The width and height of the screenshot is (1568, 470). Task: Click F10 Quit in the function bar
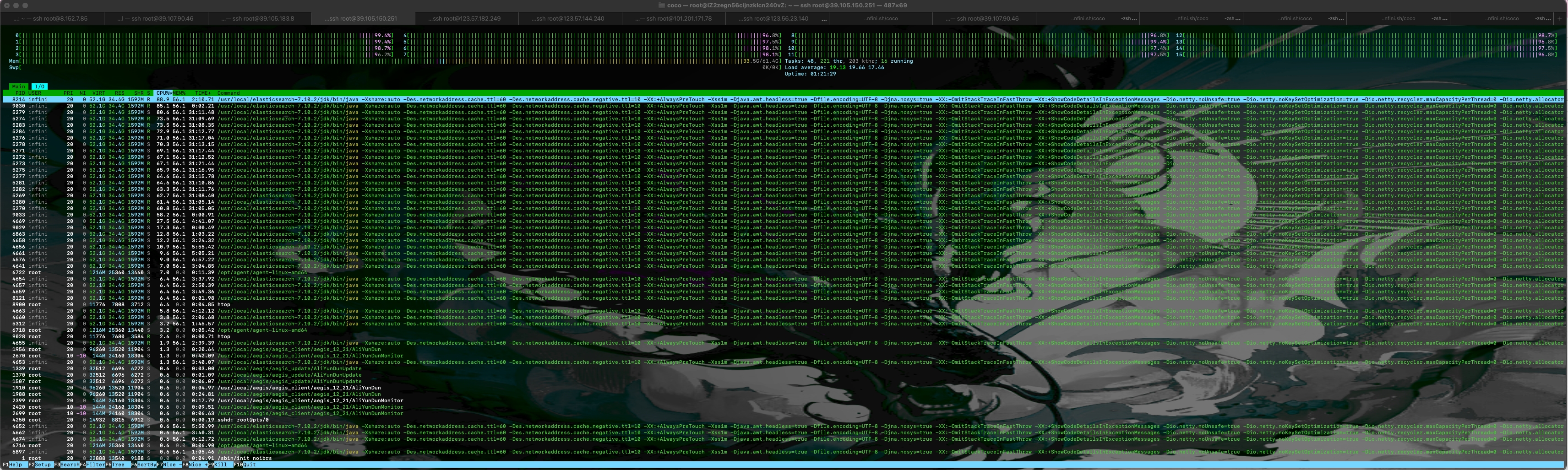[245, 465]
